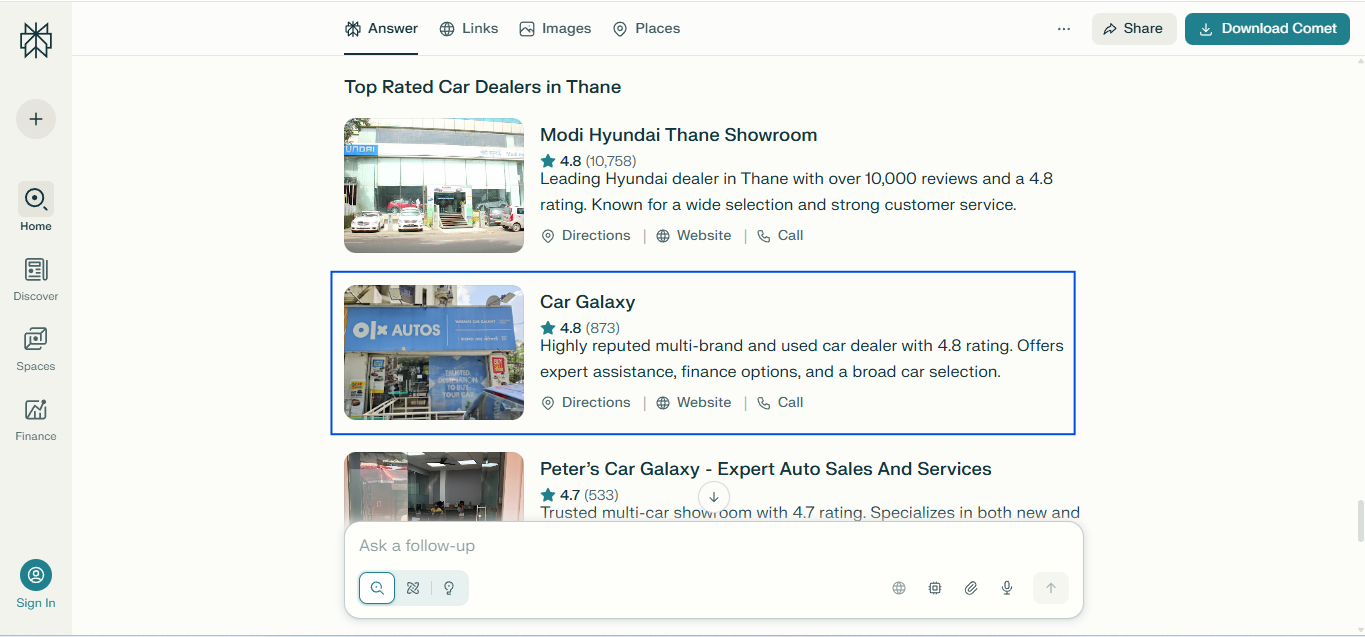Open web sources with the globe icon
Screen dimensions: 1365x637
[x=898, y=588]
